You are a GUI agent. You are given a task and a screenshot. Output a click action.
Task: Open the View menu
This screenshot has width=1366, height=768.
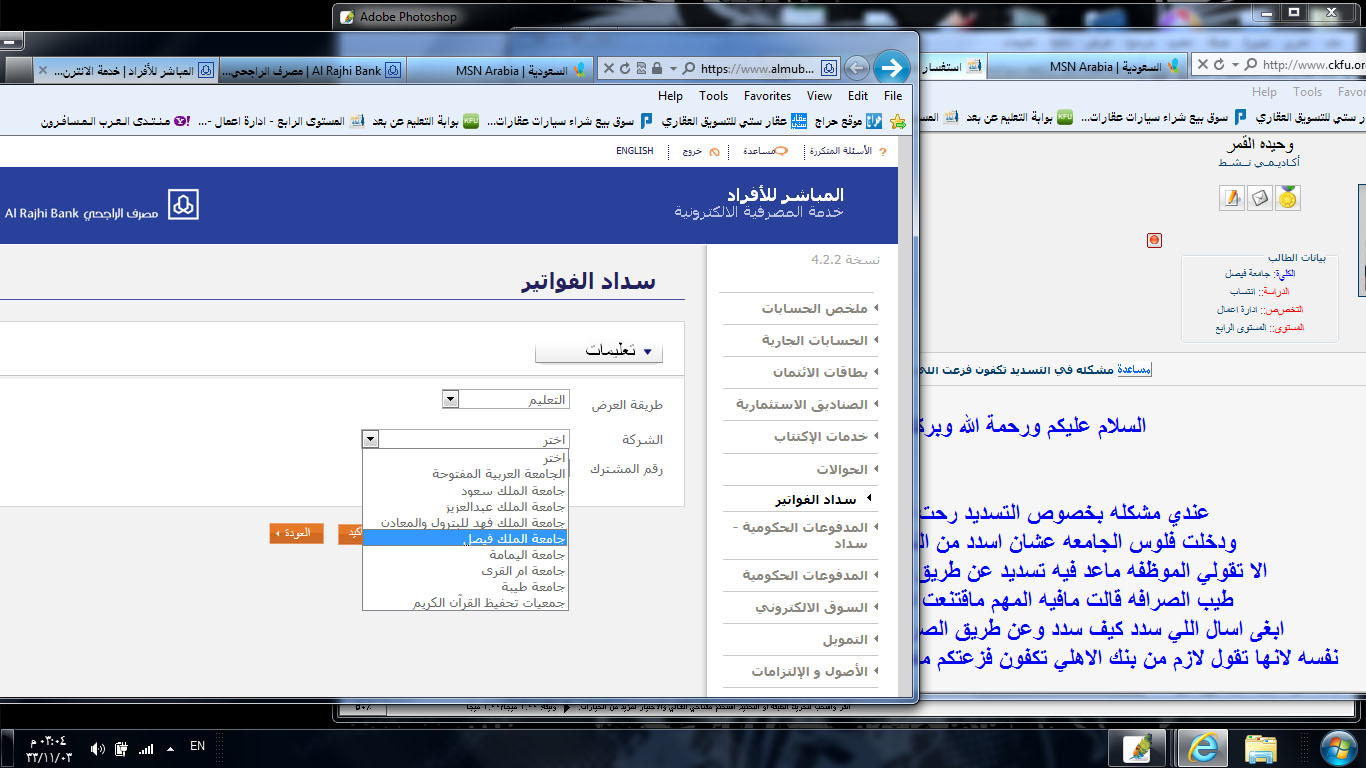point(819,96)
